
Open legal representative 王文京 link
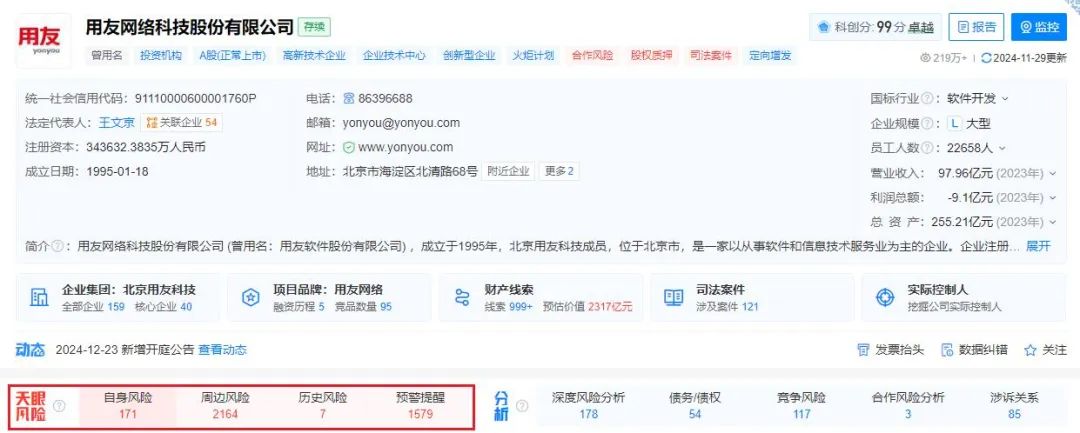(116, 123)
